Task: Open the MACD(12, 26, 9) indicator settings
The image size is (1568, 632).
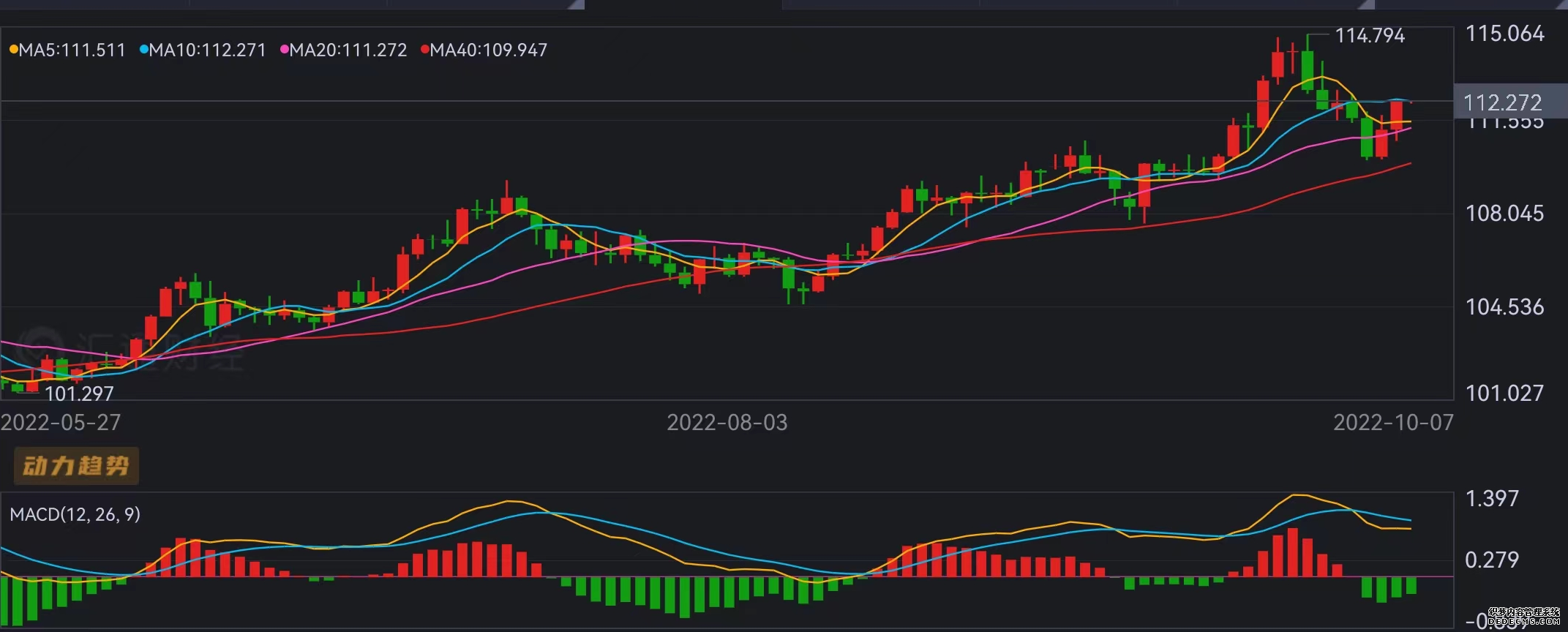Action: tap(75, 514)
